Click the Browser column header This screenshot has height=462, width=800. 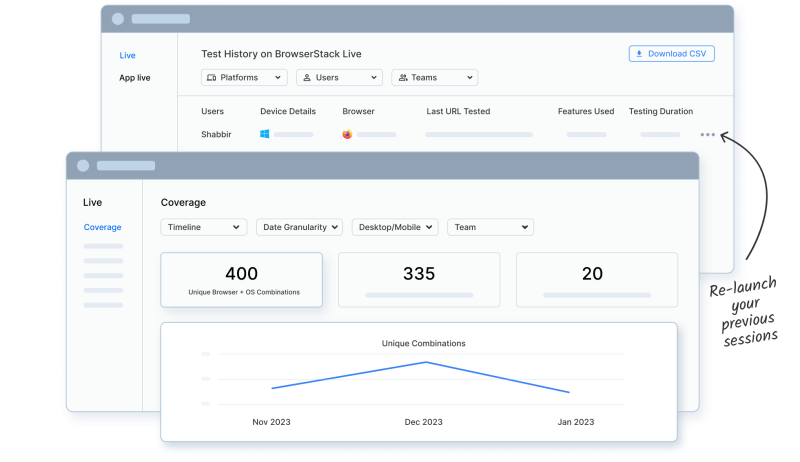click(x=358, y=111)
